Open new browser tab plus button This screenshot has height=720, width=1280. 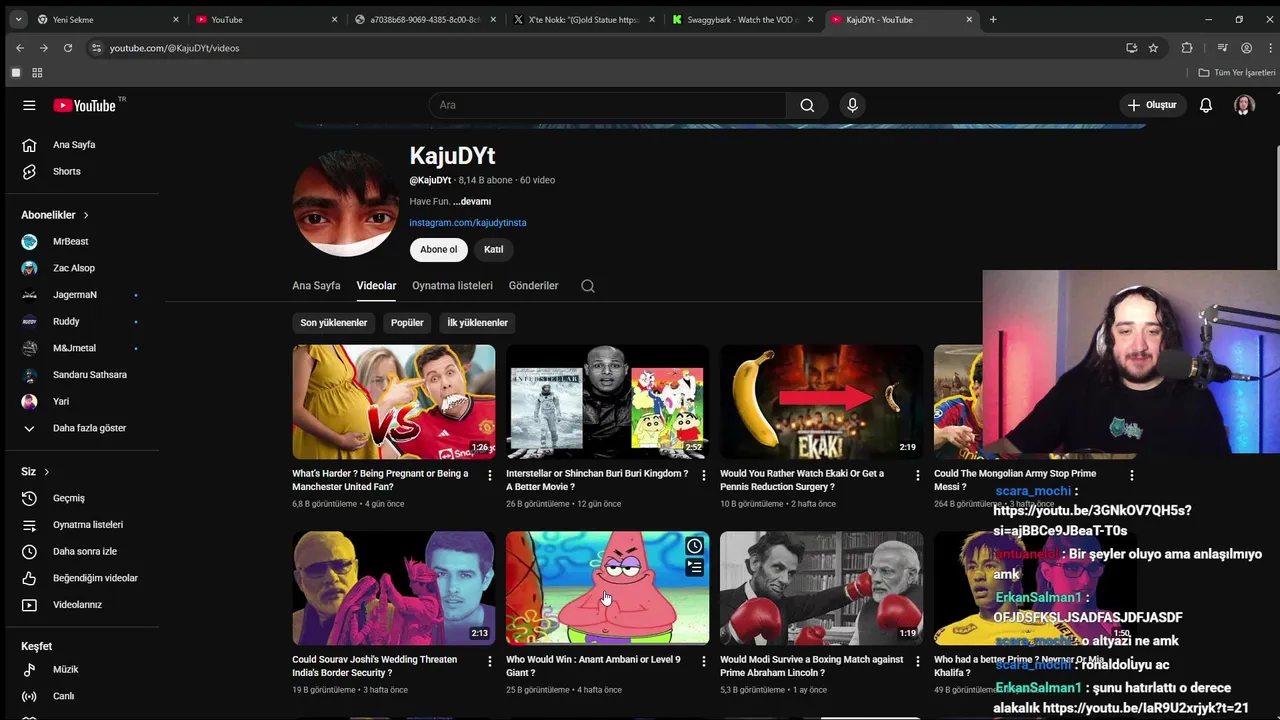pyautogui.click(x=993, y=19)
